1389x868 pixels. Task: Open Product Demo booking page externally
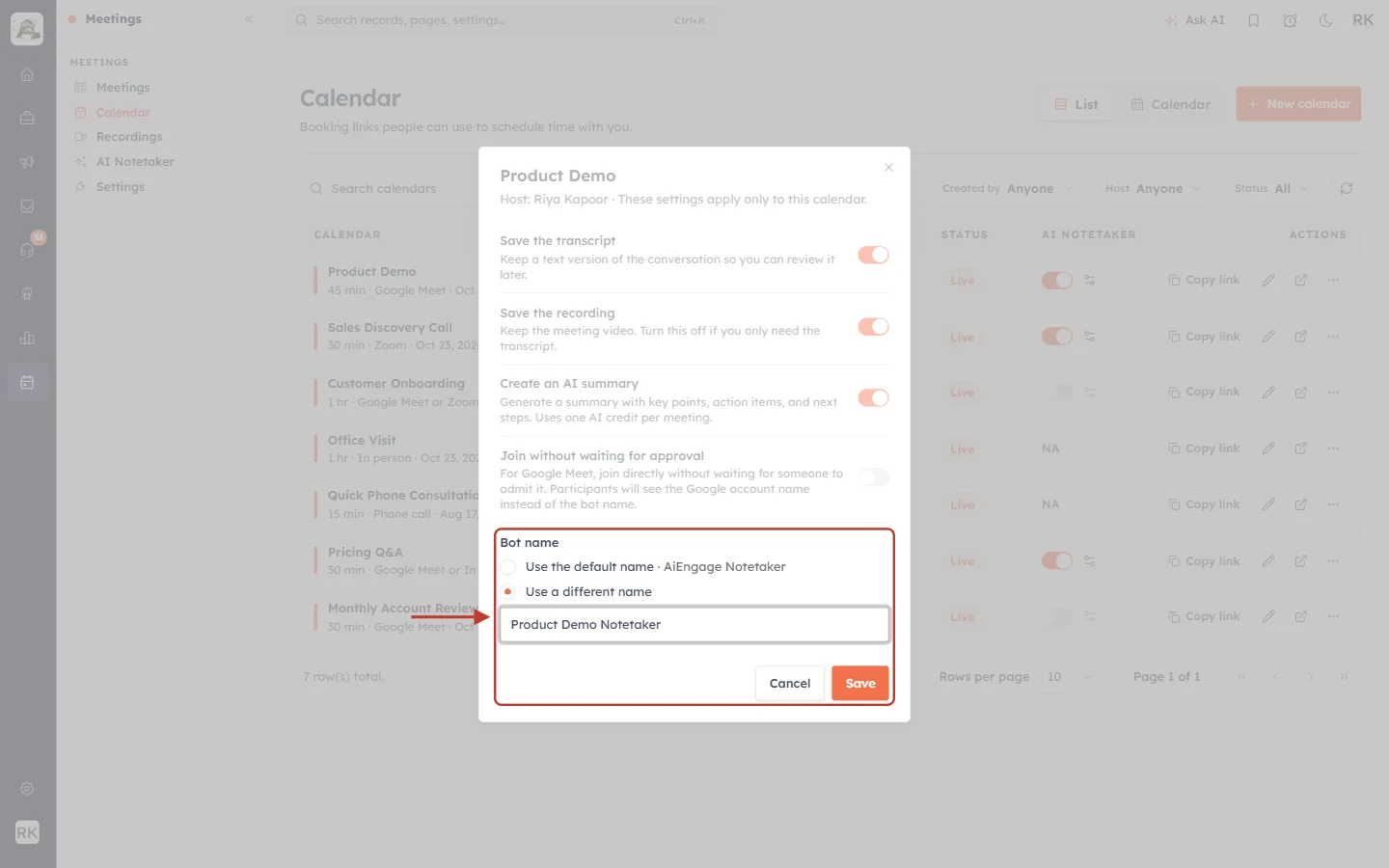point(1300,280)
